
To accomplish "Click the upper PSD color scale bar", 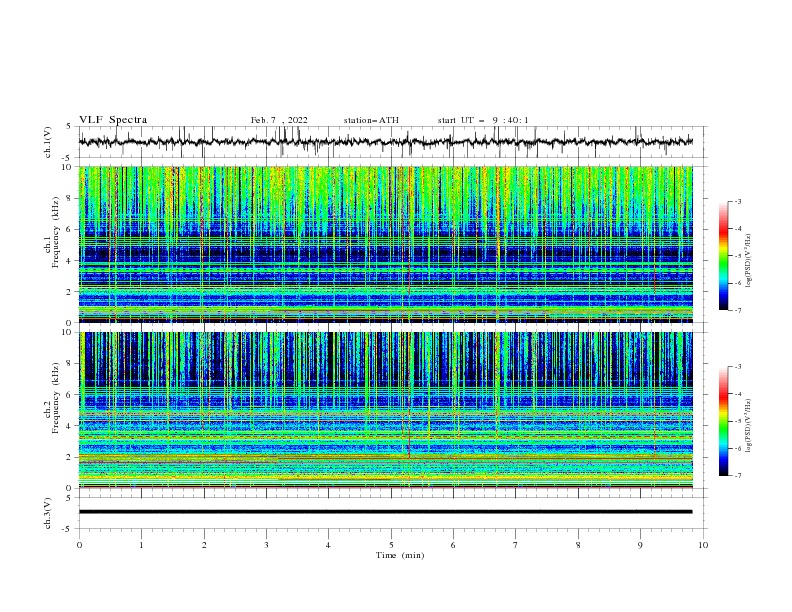I will click(x=723, y=256).
